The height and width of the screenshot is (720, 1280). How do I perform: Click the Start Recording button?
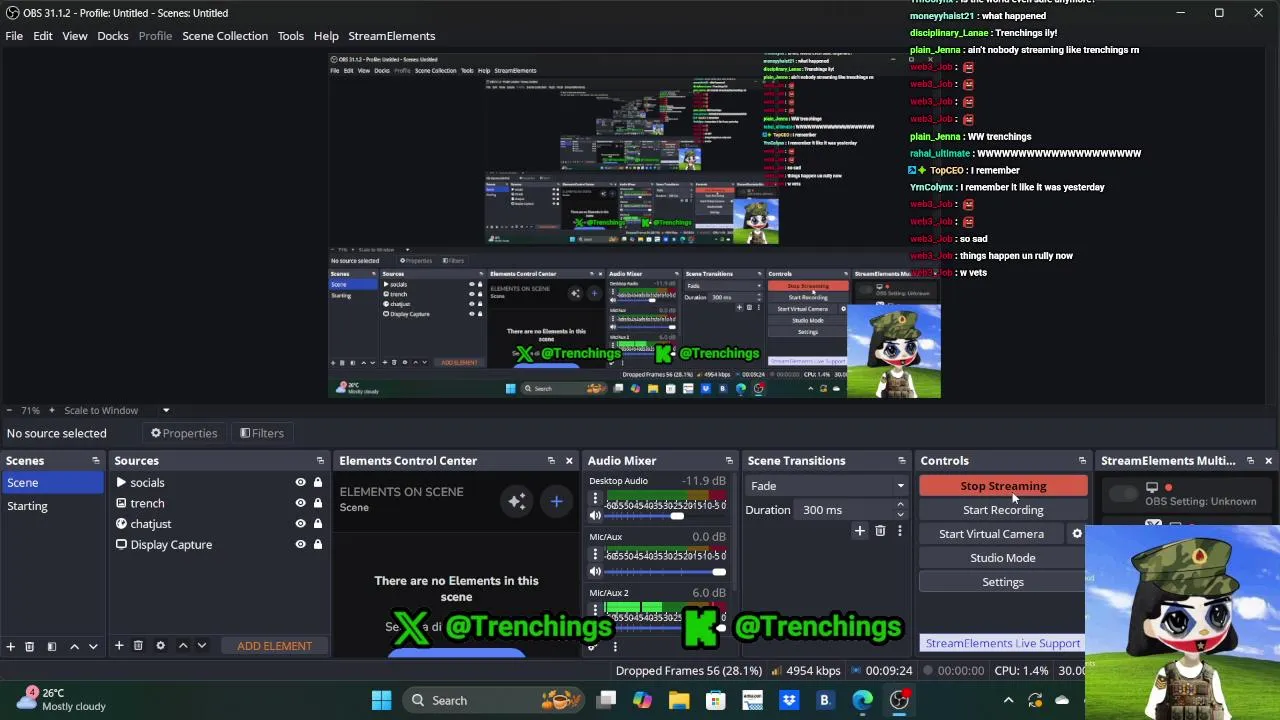point(1003,510)
